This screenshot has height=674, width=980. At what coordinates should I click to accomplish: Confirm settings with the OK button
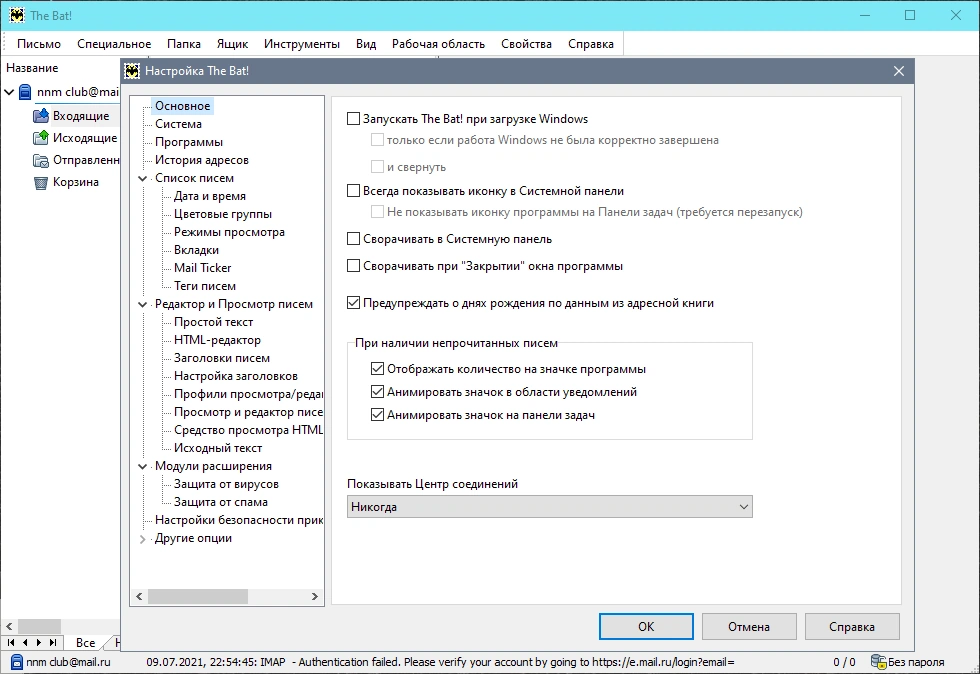[x=646, y=626]
